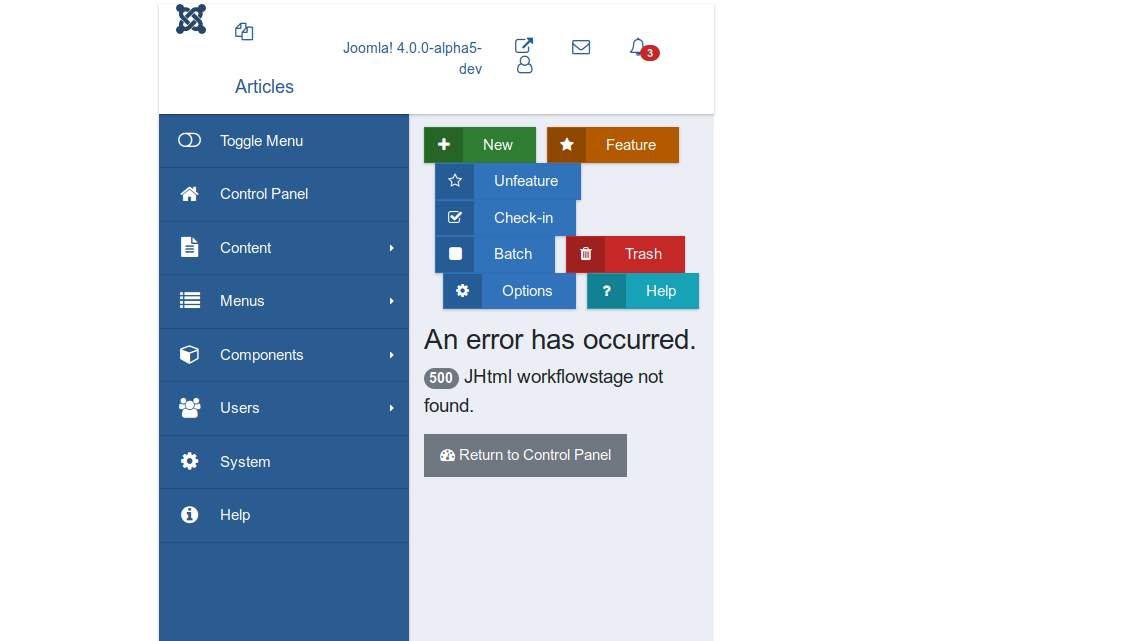Select 'JHtml workflowstage not found.' message

pyautogui.click(x=544, y=391)
